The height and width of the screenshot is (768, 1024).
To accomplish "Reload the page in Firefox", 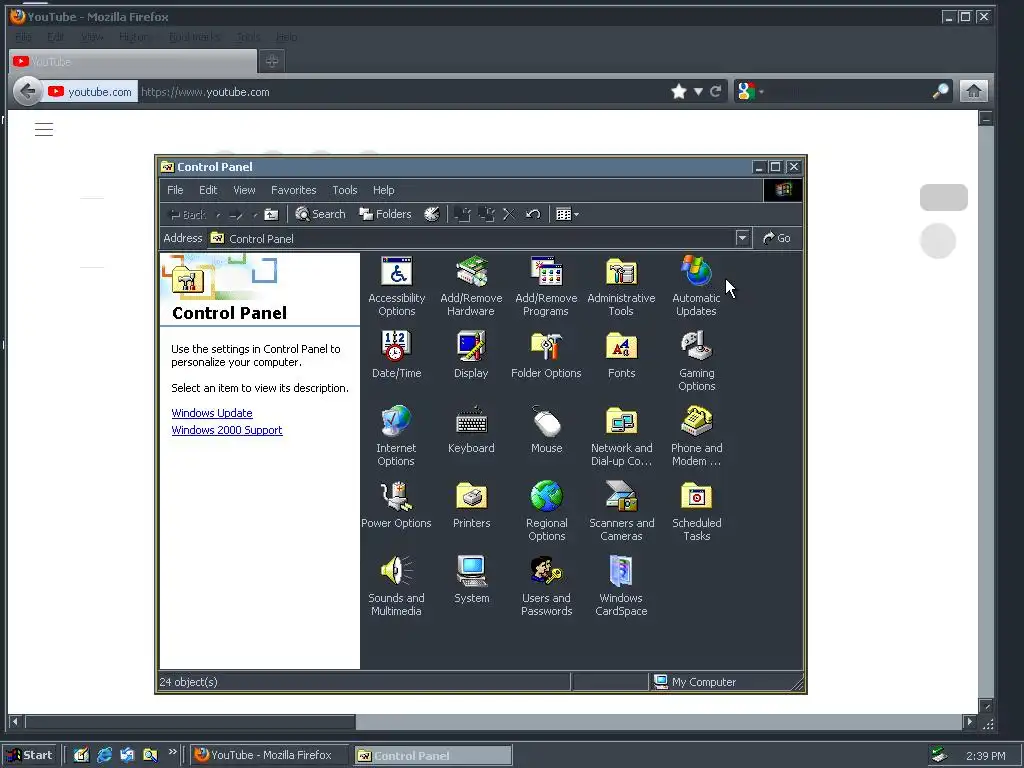I will pyautogui.click(x=716, y=91).
